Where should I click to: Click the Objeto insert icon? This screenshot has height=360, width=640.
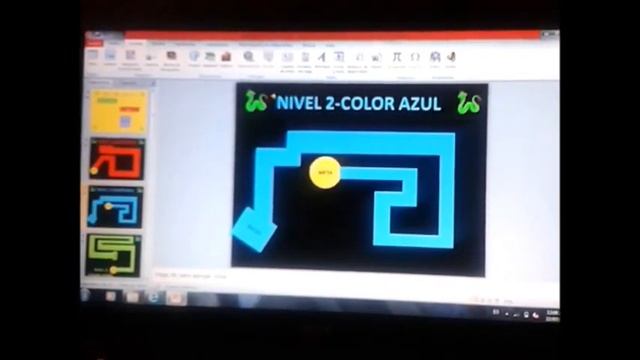pyautogui.click(x=376, y=60)
